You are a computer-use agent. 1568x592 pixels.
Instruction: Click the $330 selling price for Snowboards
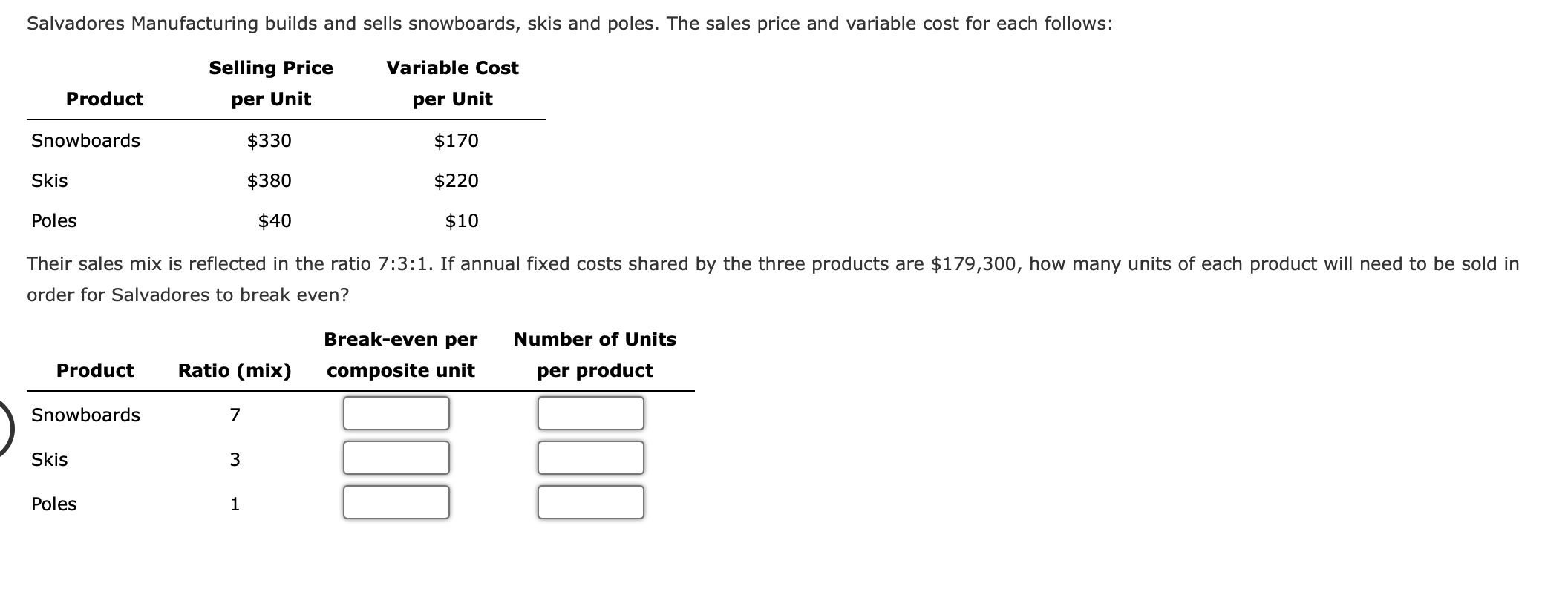[x=269, y=140]
